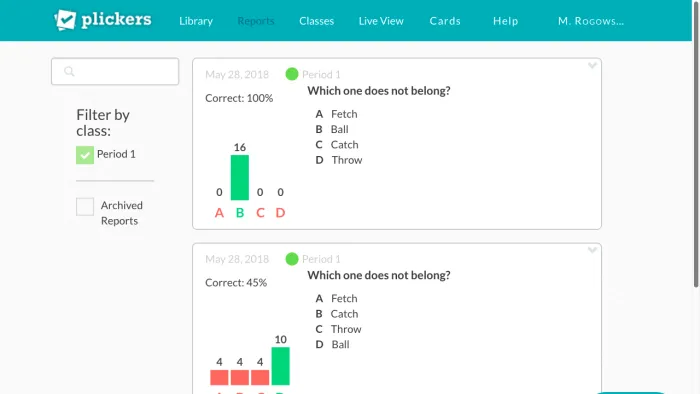700x394 pixels.
Task: Click the Plickers logo icon
Action: point(65,20)
